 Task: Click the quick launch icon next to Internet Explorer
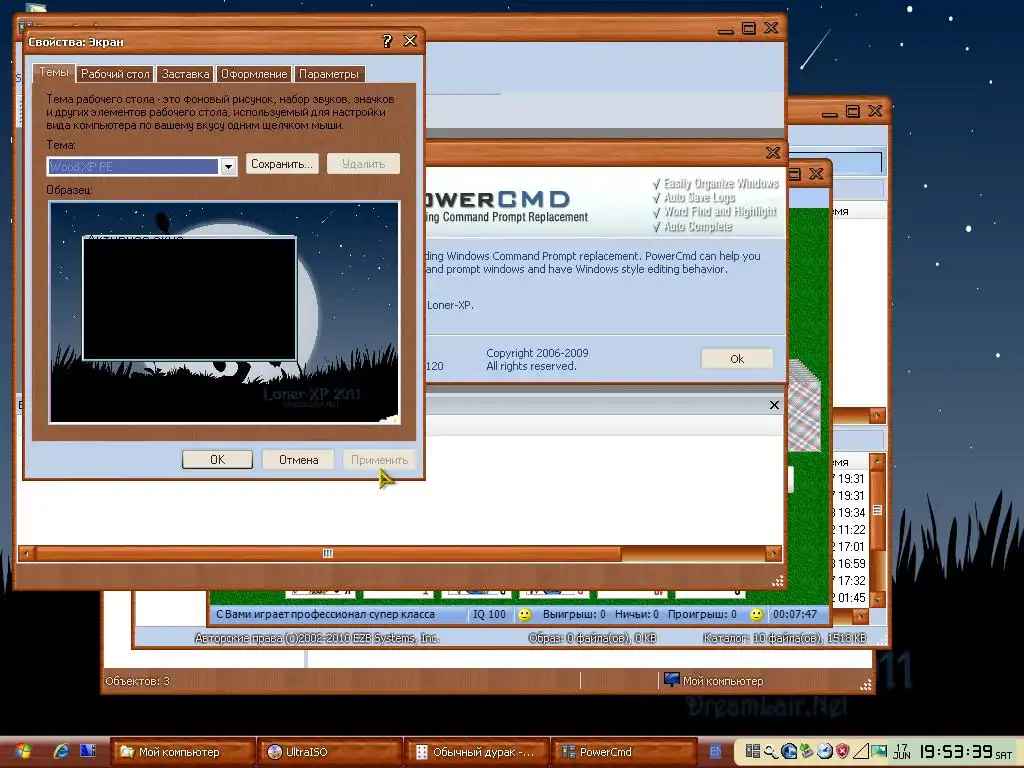pyautogui.click(x=88, y=751)
